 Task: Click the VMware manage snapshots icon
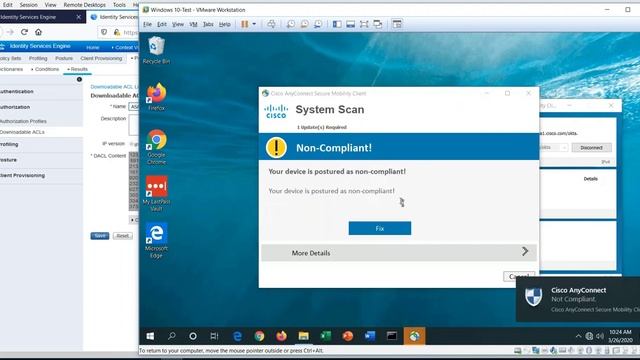318,24
